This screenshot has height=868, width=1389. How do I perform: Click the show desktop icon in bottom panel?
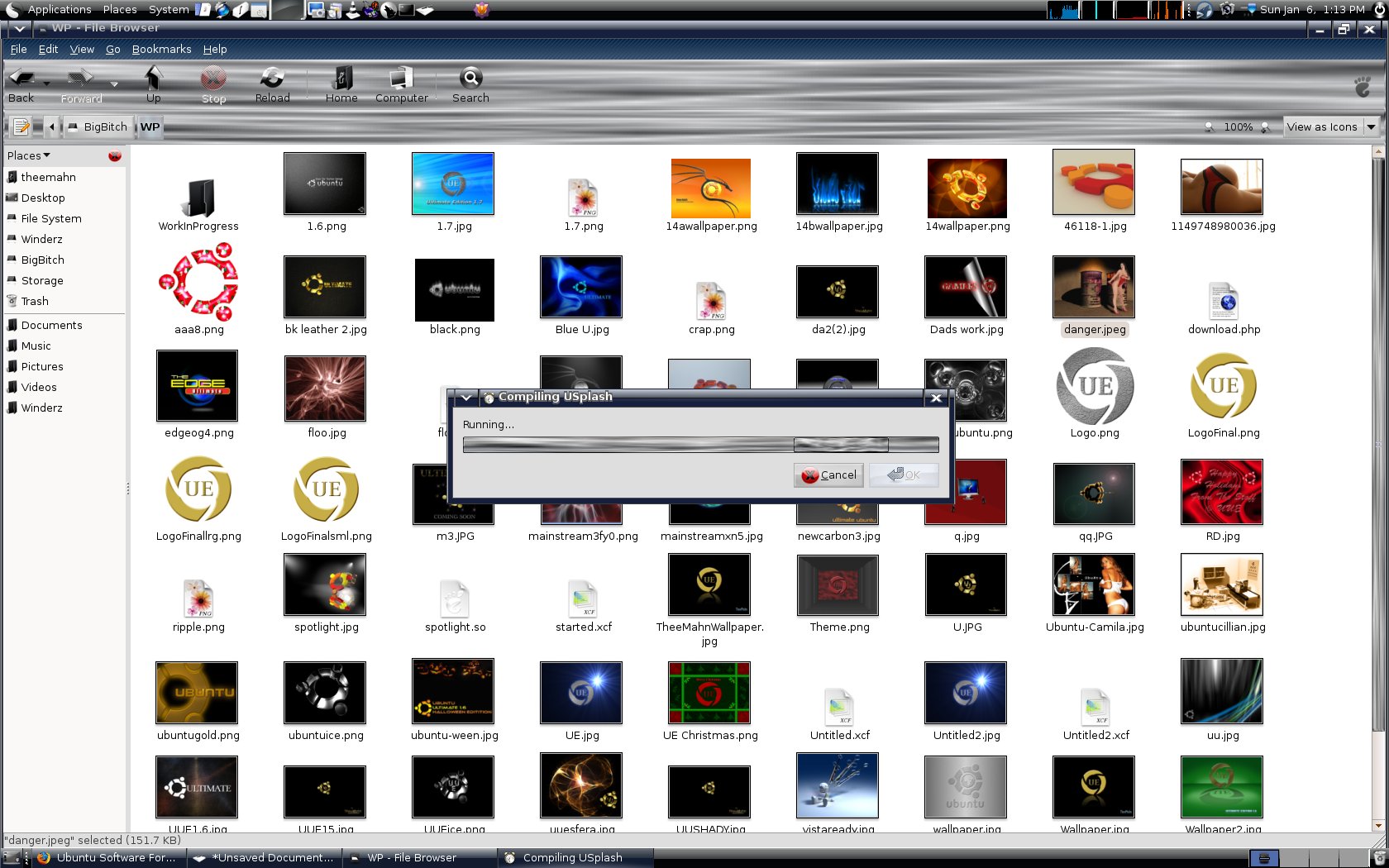click(11, 858)
